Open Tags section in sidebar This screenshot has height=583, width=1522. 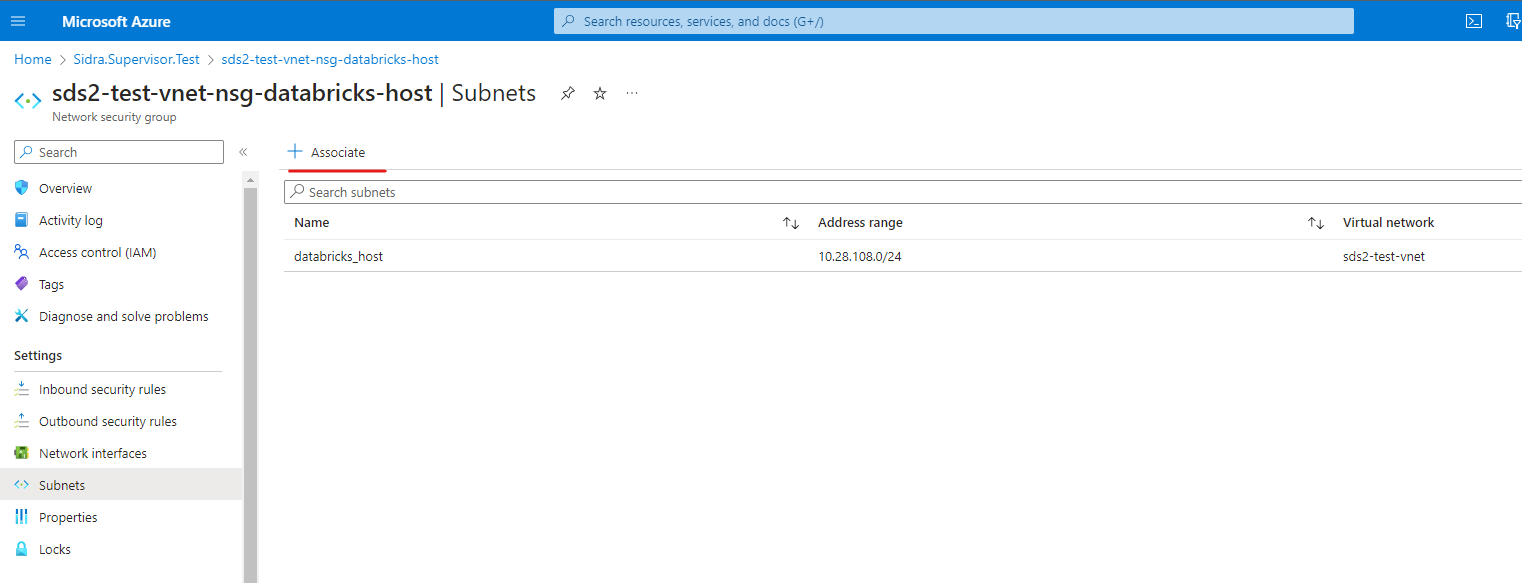[x=51, y=284]
